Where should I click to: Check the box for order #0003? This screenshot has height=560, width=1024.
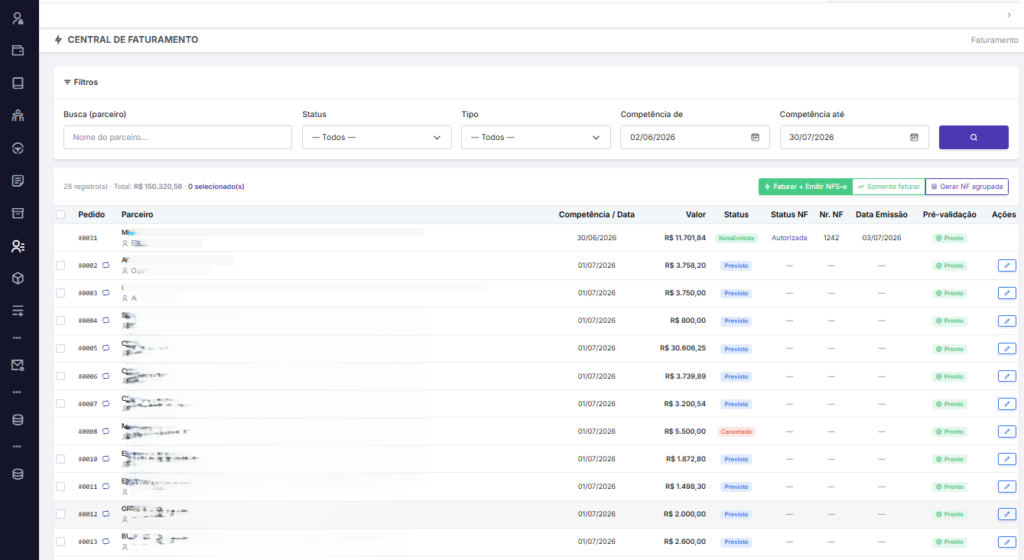tap(61, 293)
